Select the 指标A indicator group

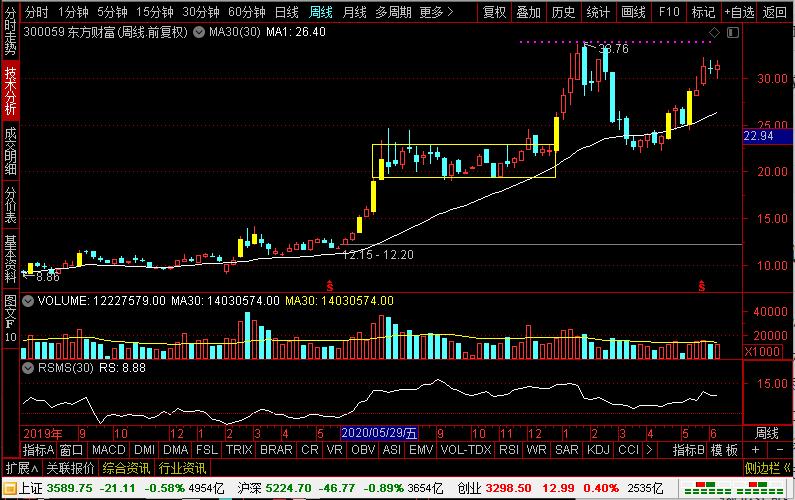pos(39,450)
